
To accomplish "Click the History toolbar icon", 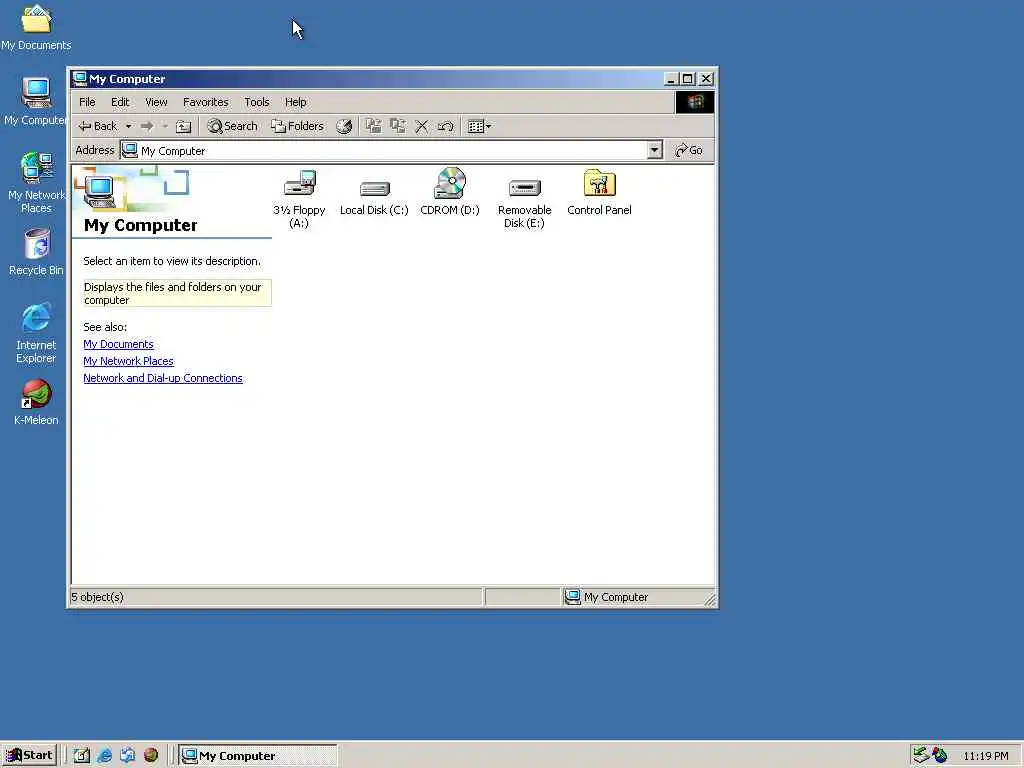I will pyautogui.click(x=344, y=126).
